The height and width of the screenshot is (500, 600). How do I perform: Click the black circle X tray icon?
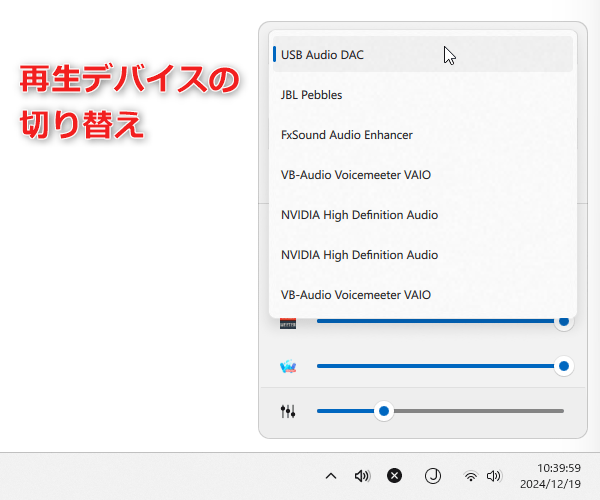(x=395, y=476)
